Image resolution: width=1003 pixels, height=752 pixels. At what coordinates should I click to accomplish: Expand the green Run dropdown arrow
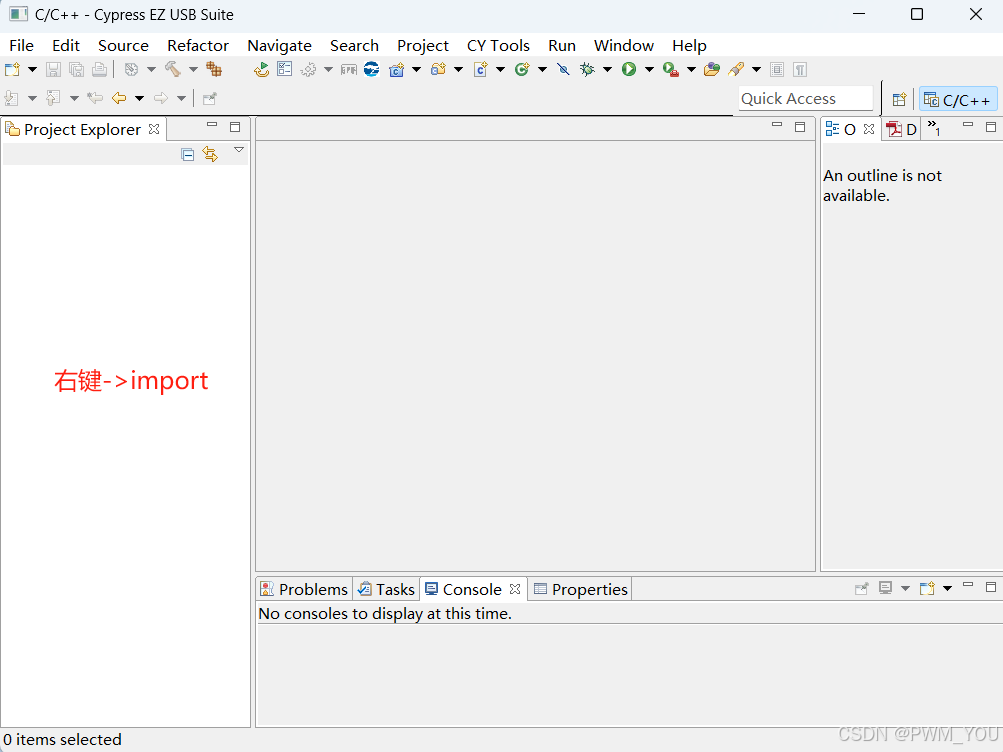(649, 69)
